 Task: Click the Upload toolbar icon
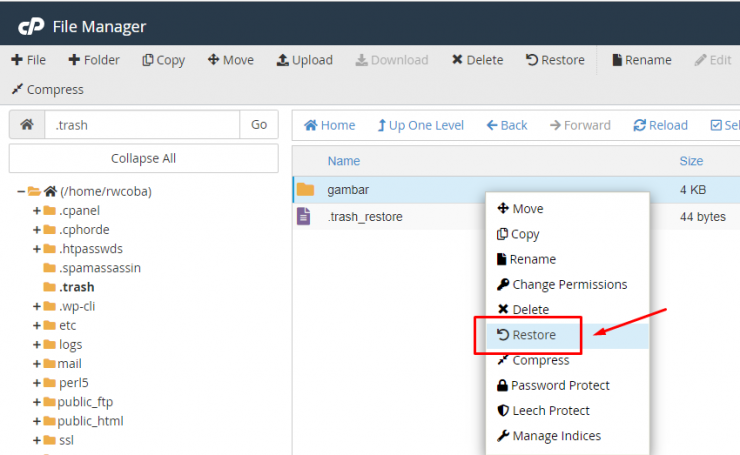click(283, 60)
